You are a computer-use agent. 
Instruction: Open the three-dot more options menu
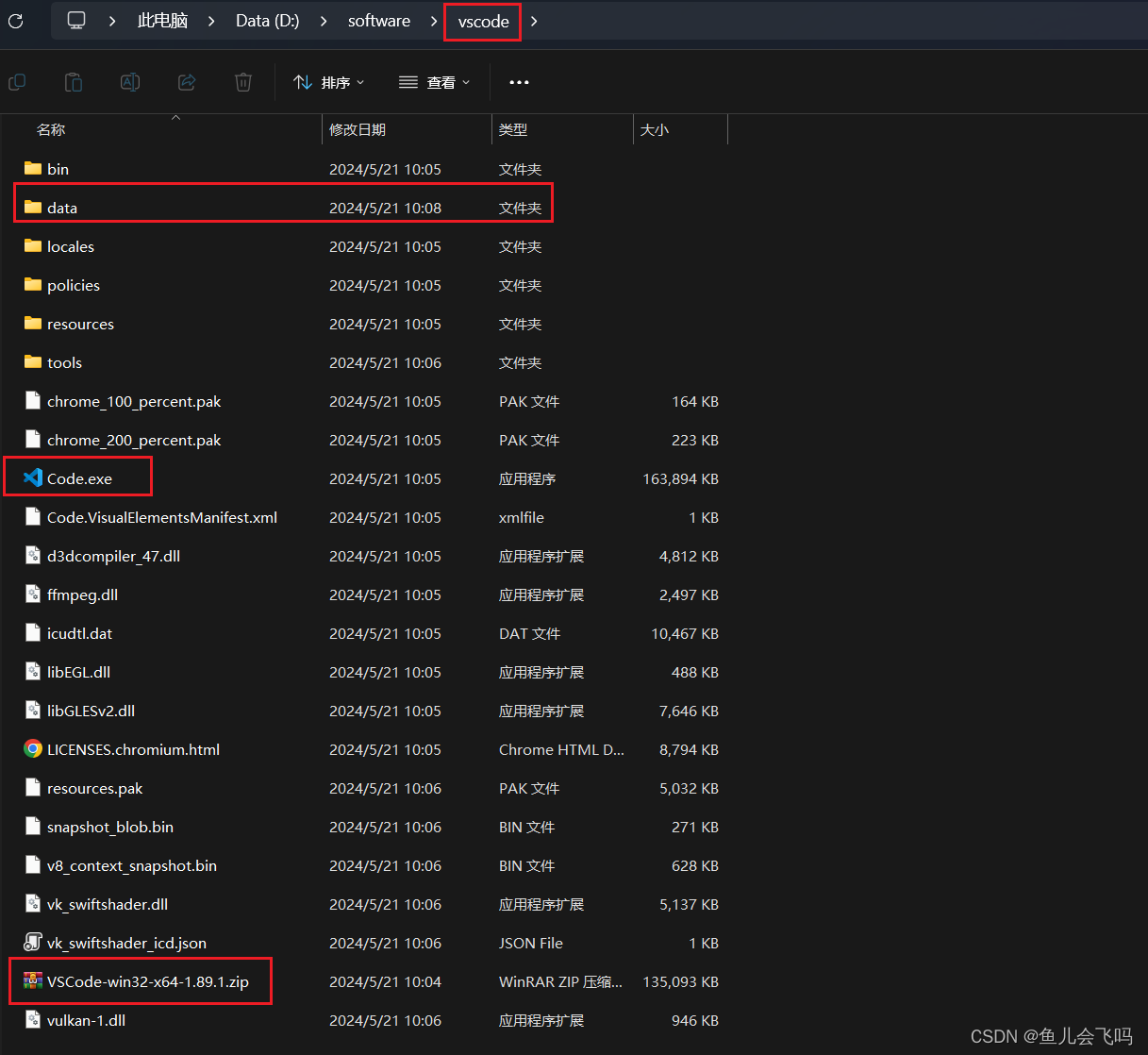[519, 82]
